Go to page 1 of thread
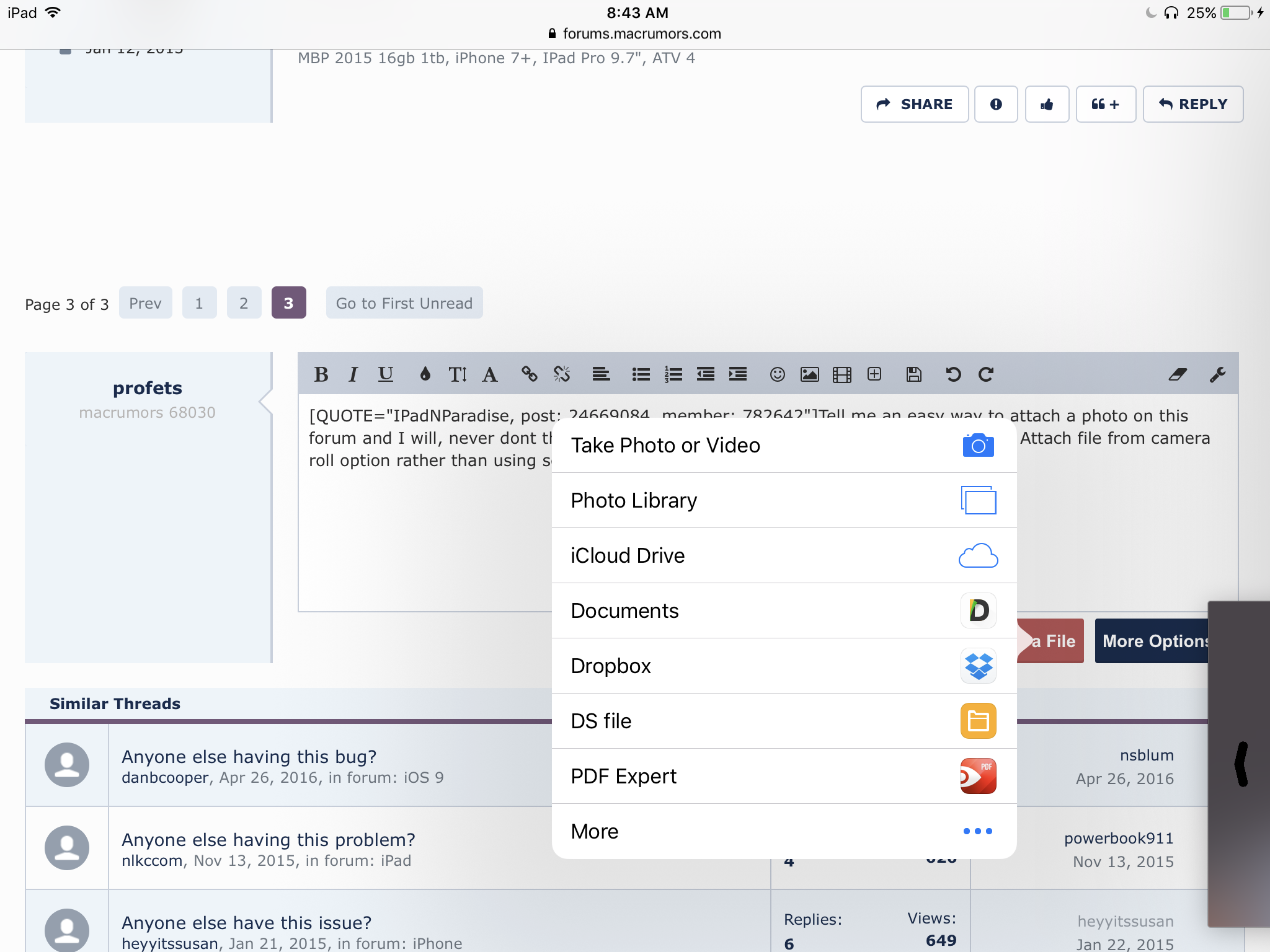Image resolution: width=1270 pixels, height=952 pixels. [199, 303]
